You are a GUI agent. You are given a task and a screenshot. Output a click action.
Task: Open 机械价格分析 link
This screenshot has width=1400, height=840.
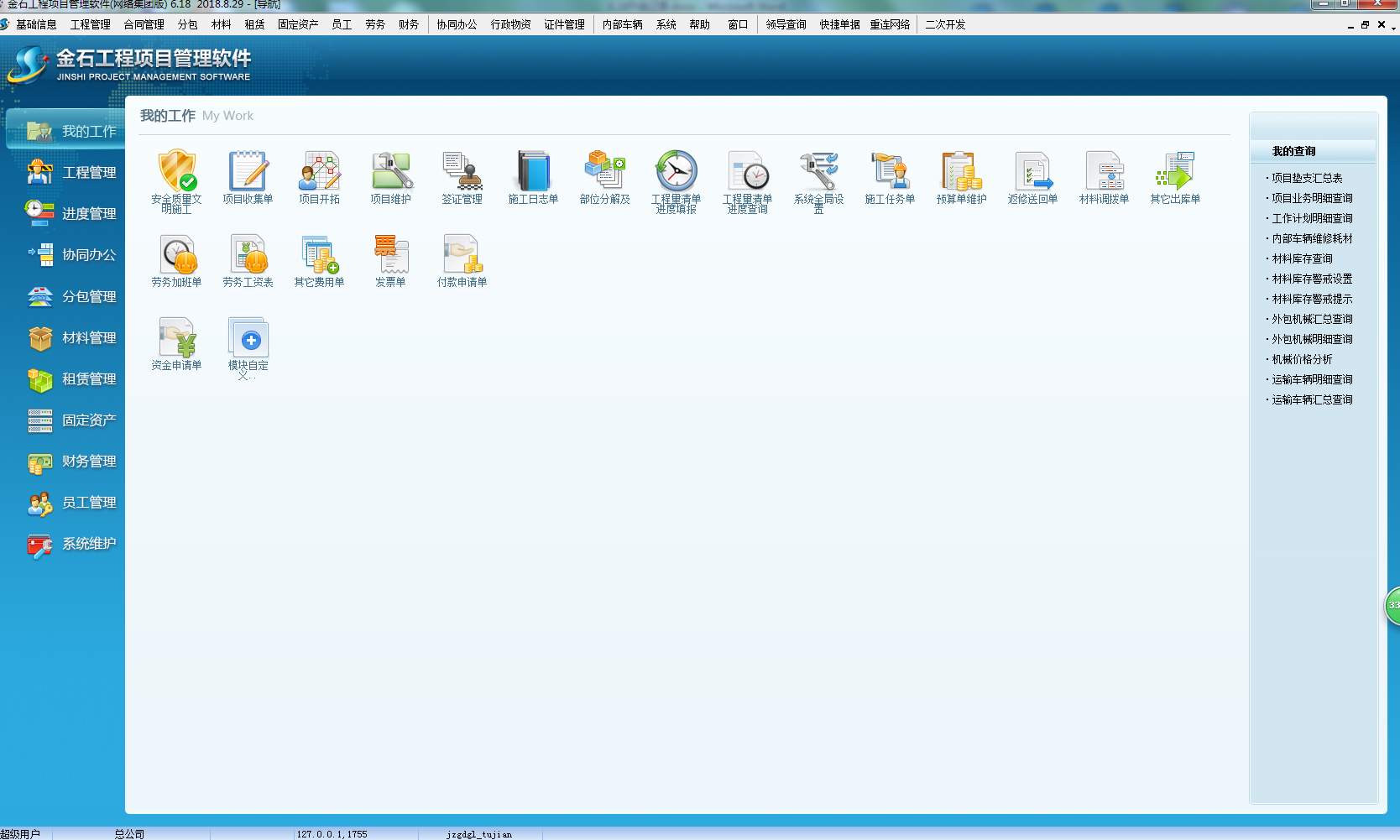point(1302,359)
